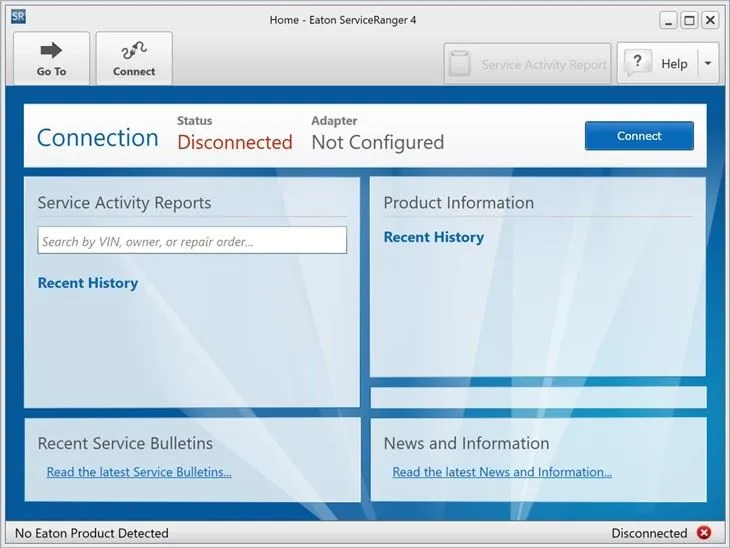Click No Eaton Product Detected status text

click(92, 533)
